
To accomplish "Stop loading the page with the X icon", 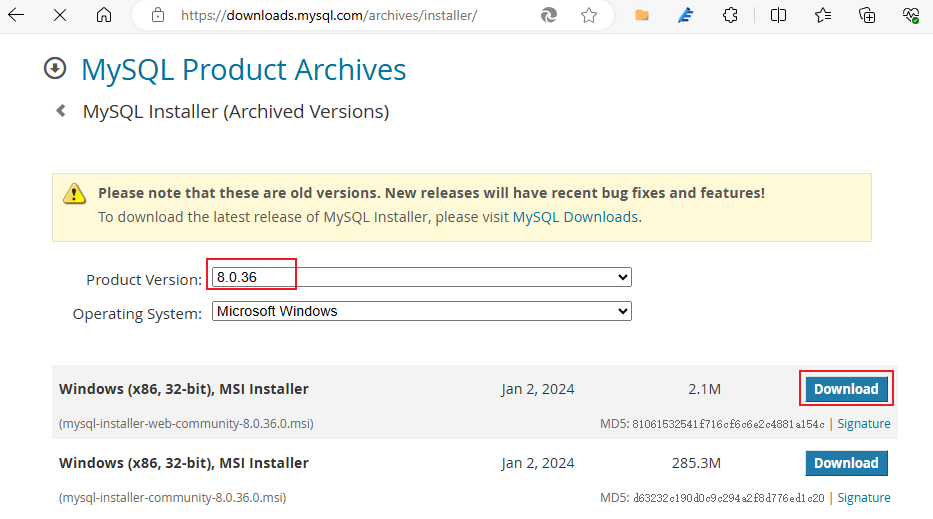I will 60,15.
